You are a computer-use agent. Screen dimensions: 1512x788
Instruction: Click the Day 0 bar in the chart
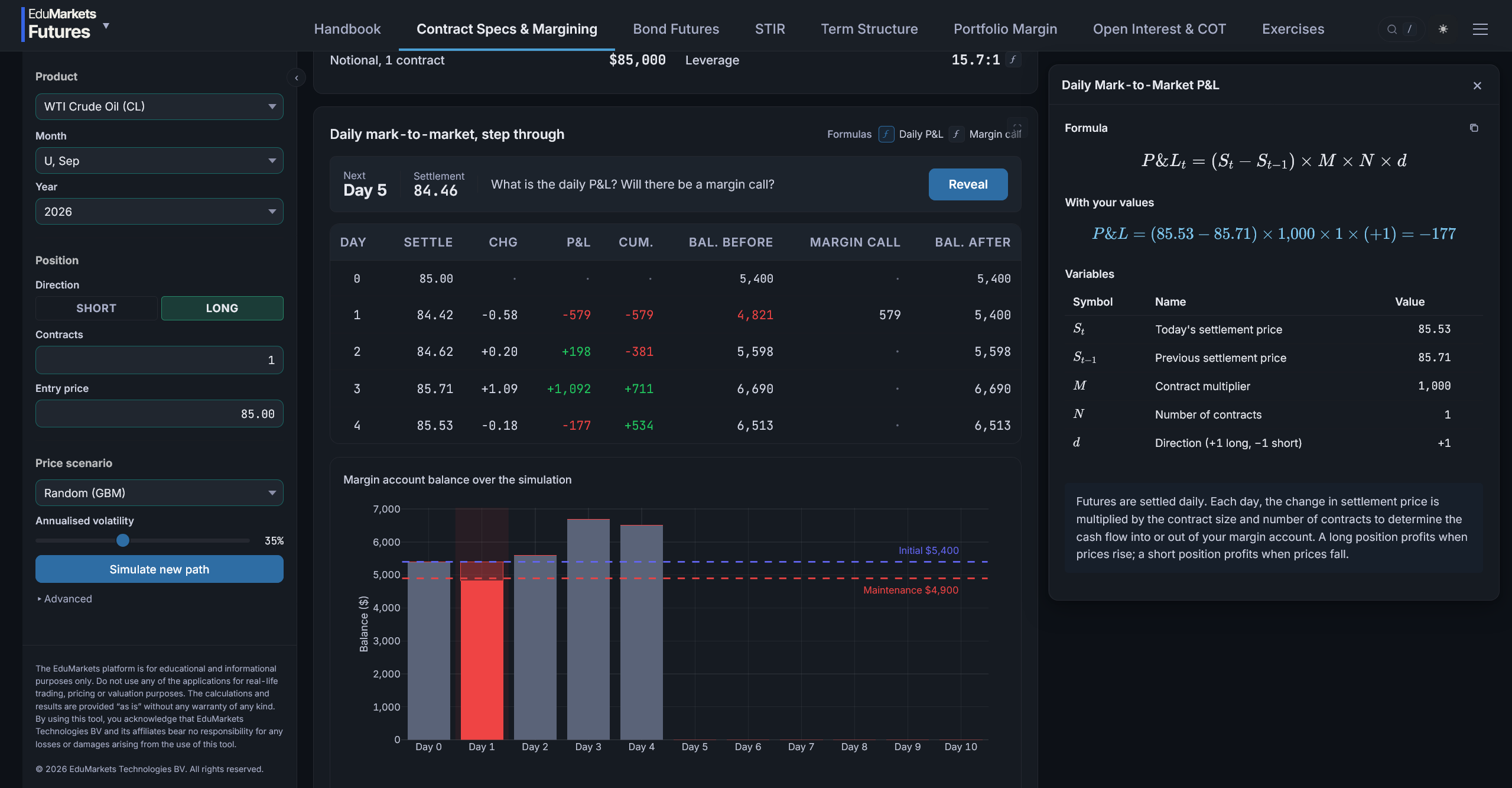[x=428, y=650]
